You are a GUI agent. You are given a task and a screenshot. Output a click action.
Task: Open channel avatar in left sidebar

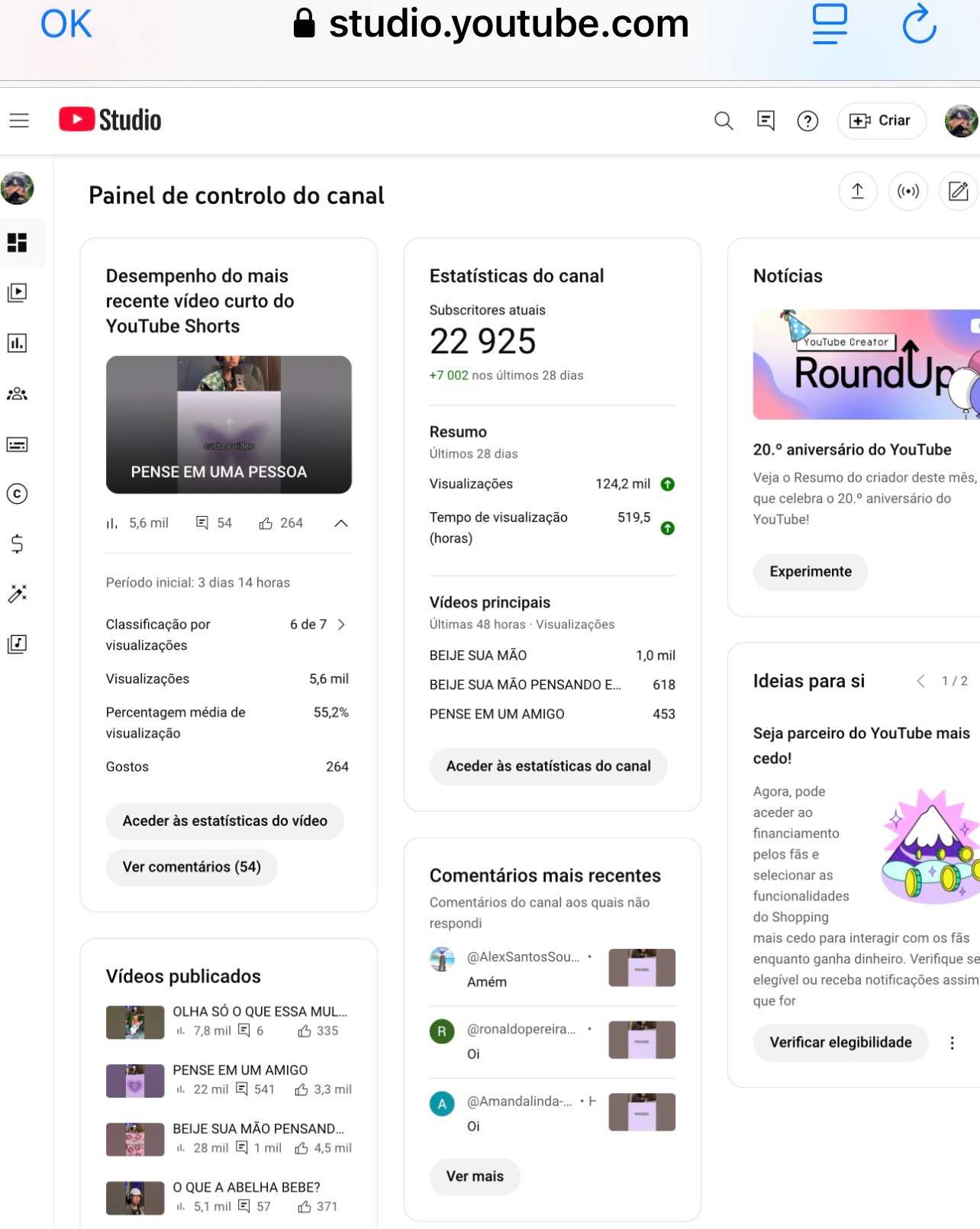click(x=18, y=189)
